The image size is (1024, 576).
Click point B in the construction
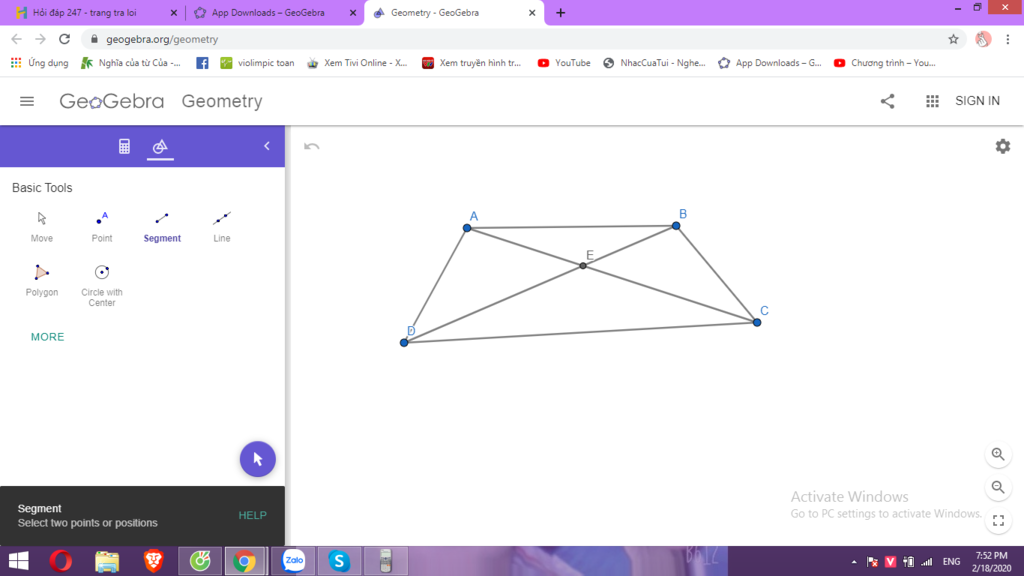click(676, 226)
